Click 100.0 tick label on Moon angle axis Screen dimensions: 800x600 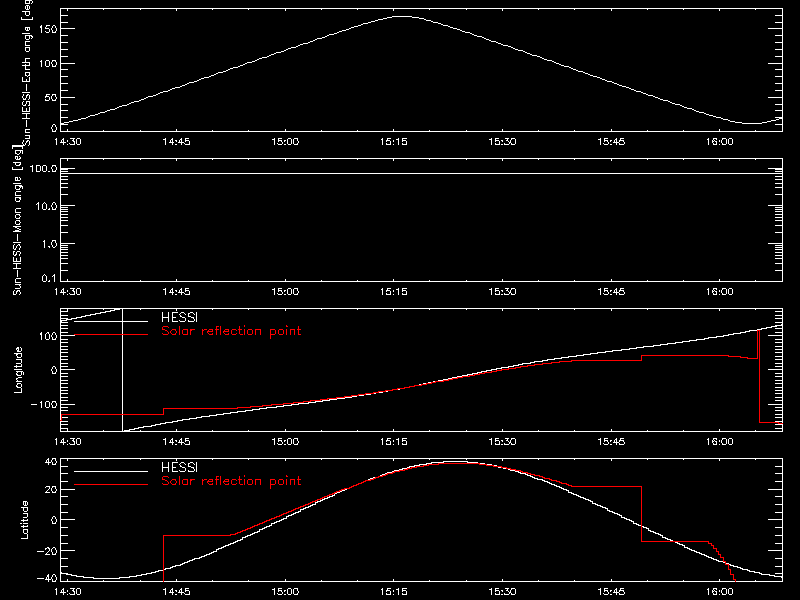(x=43, y=168)
